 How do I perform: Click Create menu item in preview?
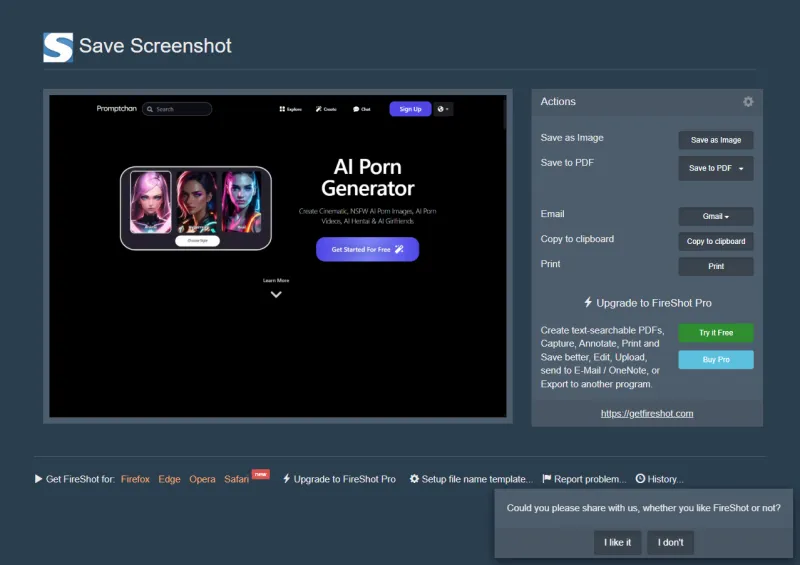click(326, 109)
